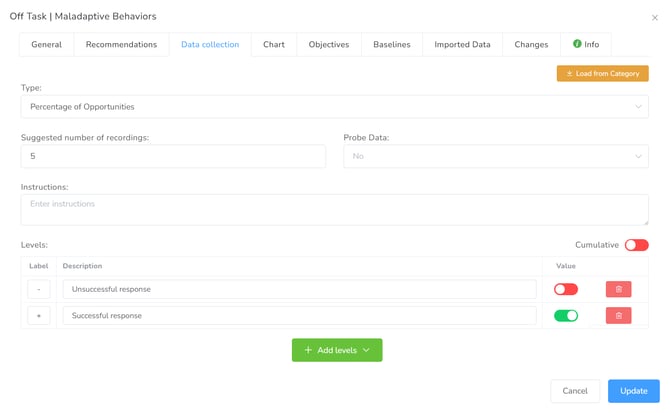Delete the Successful response level
This screenshot has height=413, width=670.
pyautogui.click(x=618, y=315)
